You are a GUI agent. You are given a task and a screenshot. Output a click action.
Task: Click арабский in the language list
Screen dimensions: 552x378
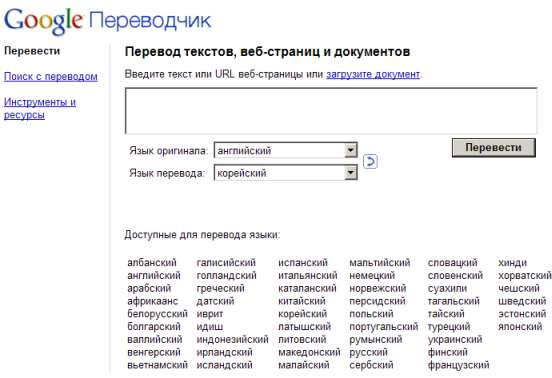(x=149, y=288)
